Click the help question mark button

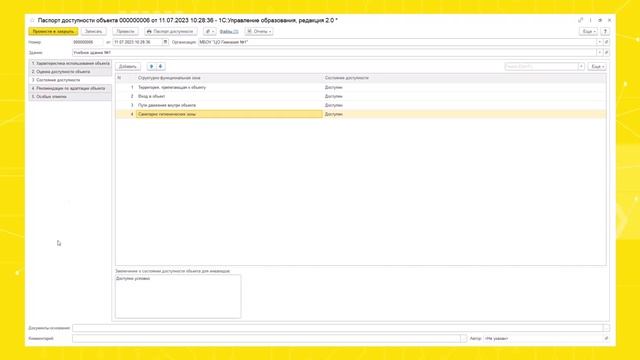(605, 31)
